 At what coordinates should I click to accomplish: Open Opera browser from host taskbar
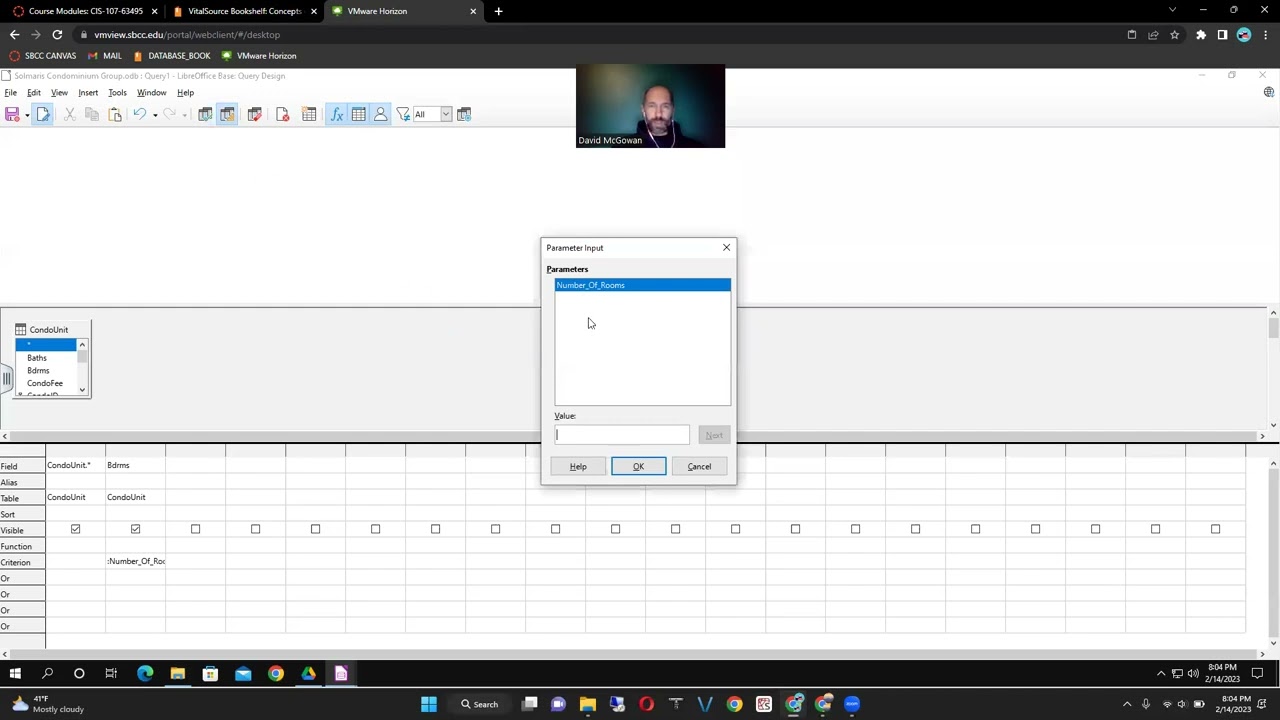646,704
